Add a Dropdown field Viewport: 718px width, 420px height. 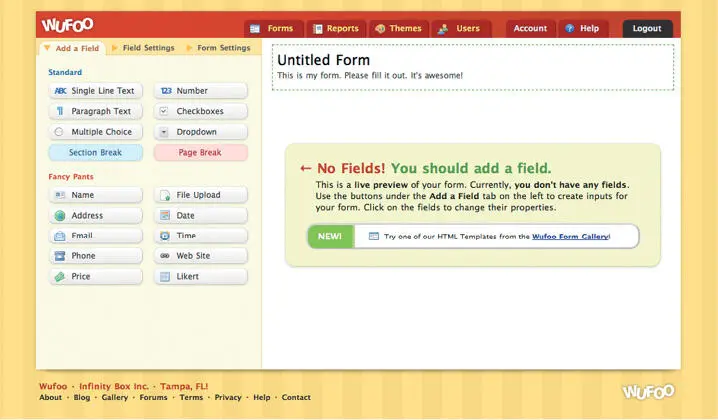tap(201, 132)
